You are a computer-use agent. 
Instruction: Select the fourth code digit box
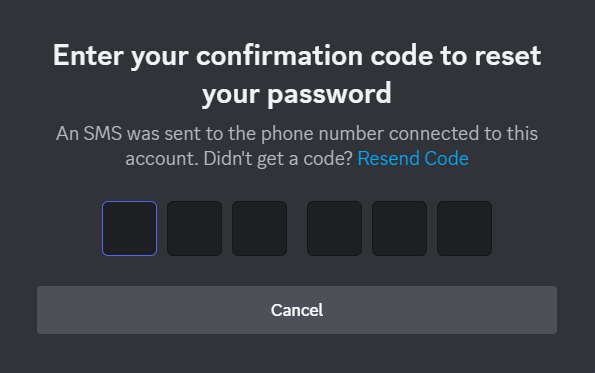point(334,228)
